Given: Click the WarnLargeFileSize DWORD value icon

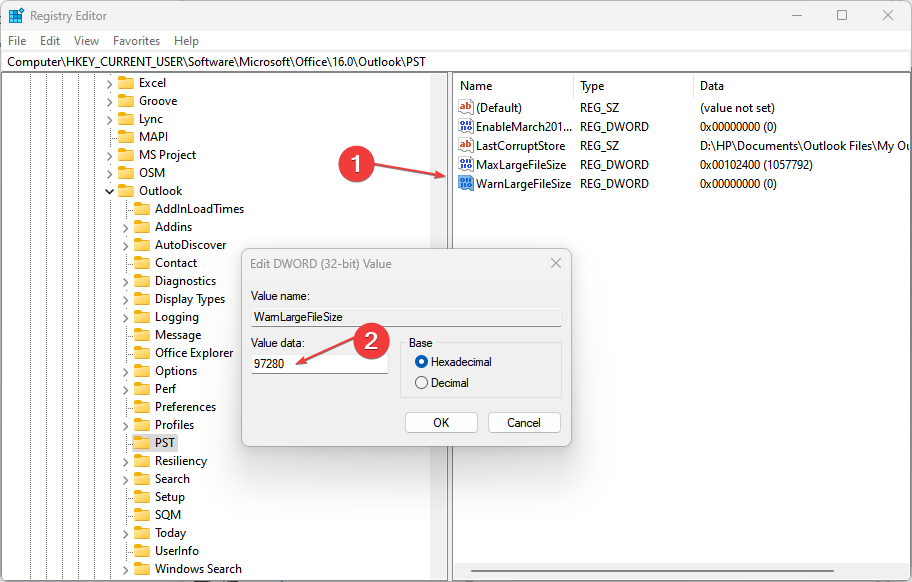Looking at the screenshot, I should click(x=466, y=184).
